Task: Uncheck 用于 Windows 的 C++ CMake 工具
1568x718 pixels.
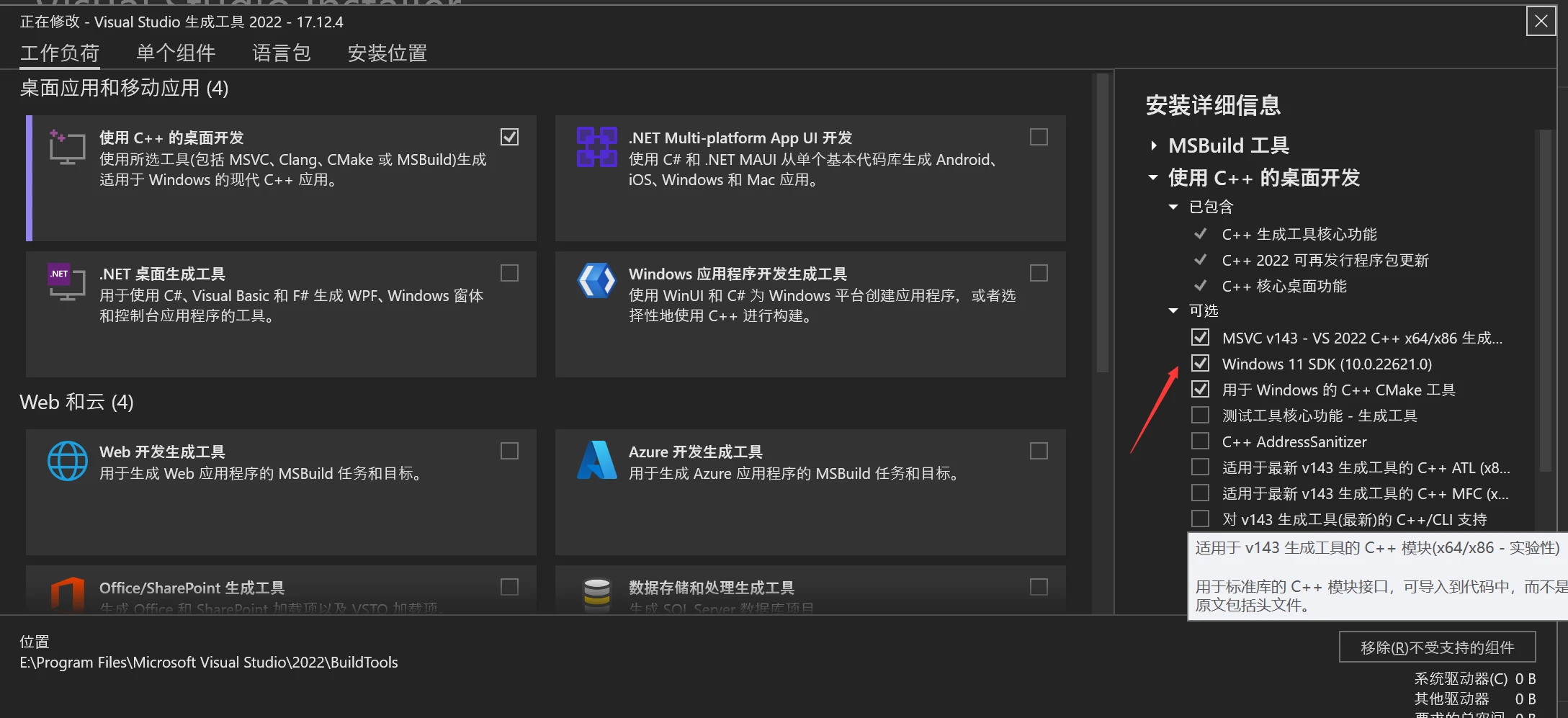Action: click(x=1200, y=389)
